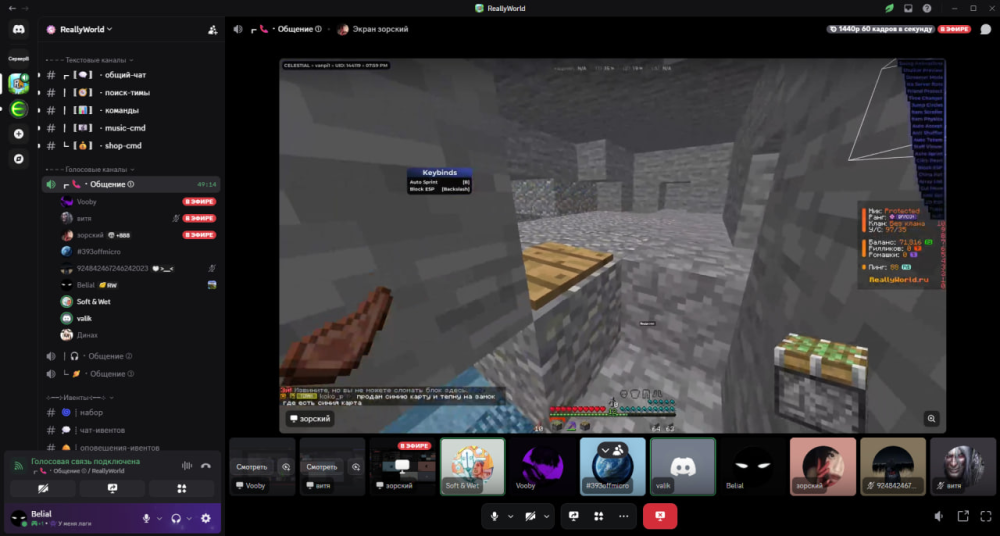The width and height of the screenshot is (1000, 536).
Task: Open the green E server icon
Action: [x=18, y=109]
